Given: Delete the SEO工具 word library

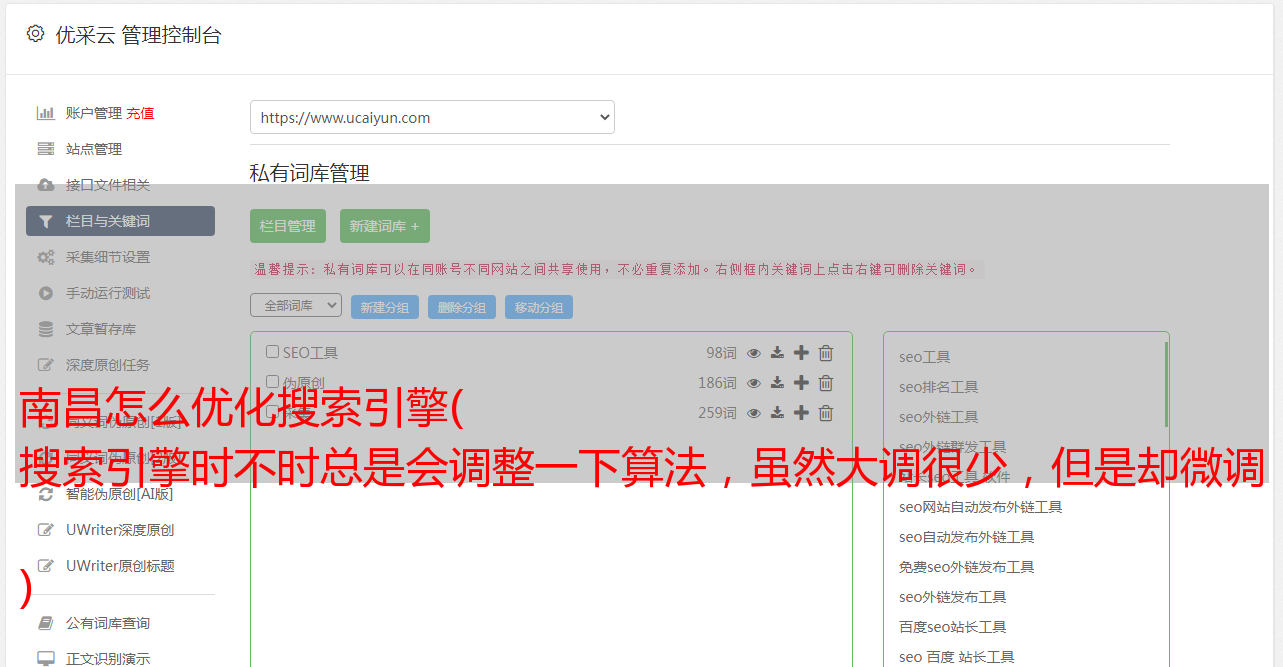Looking at the screenshot, I should click(x=826, y=353).
